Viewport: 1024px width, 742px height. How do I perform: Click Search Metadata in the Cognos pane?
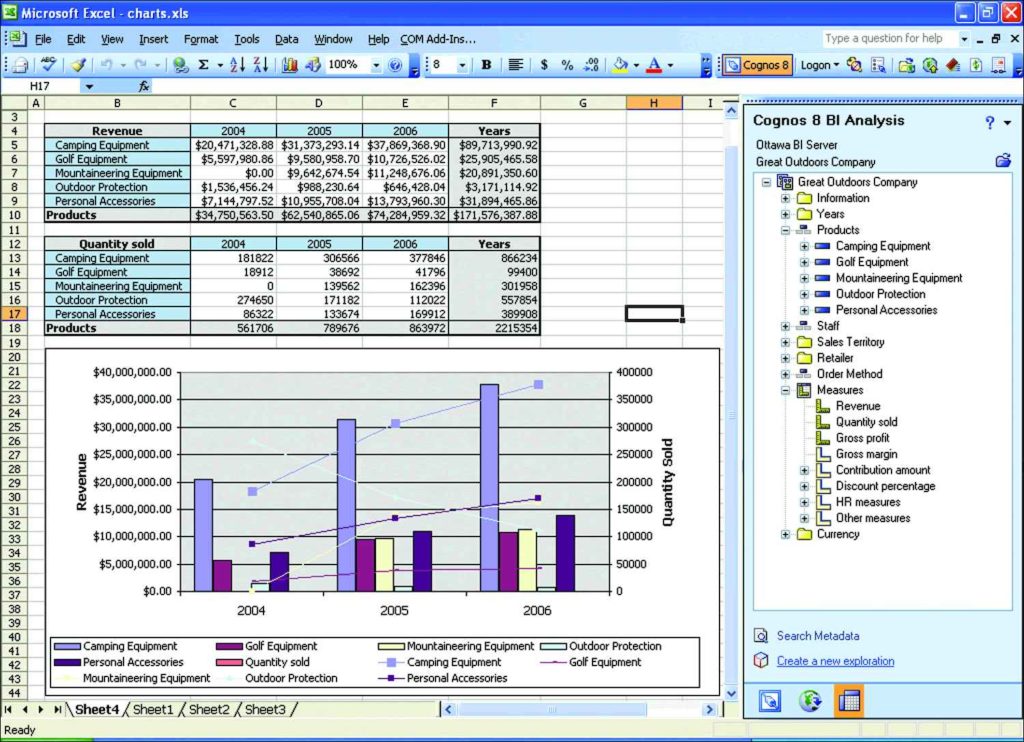(x=817, y=636)
